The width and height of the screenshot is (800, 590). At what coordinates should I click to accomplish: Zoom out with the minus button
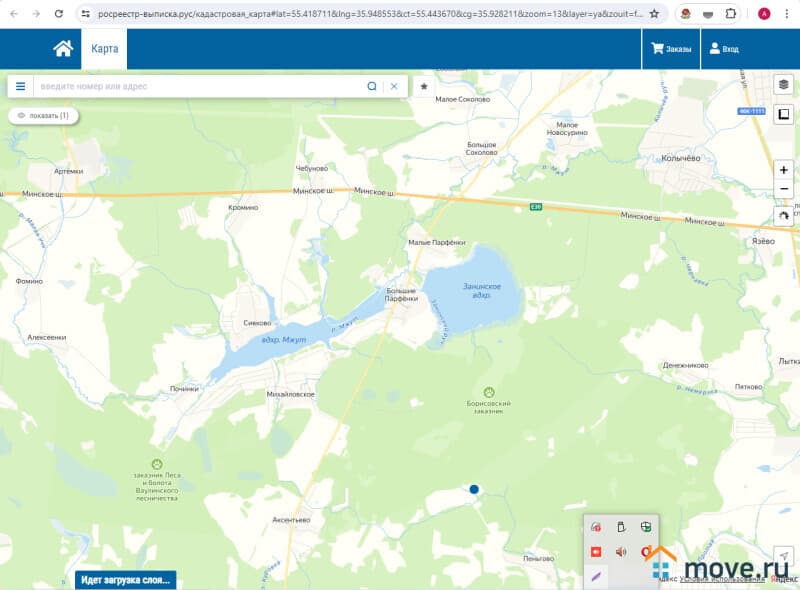click(784, 189)
